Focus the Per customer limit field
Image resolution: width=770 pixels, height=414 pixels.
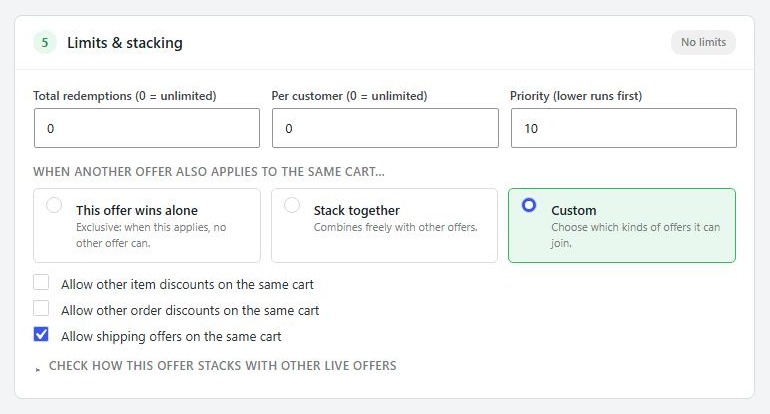[x=385, y=128]
